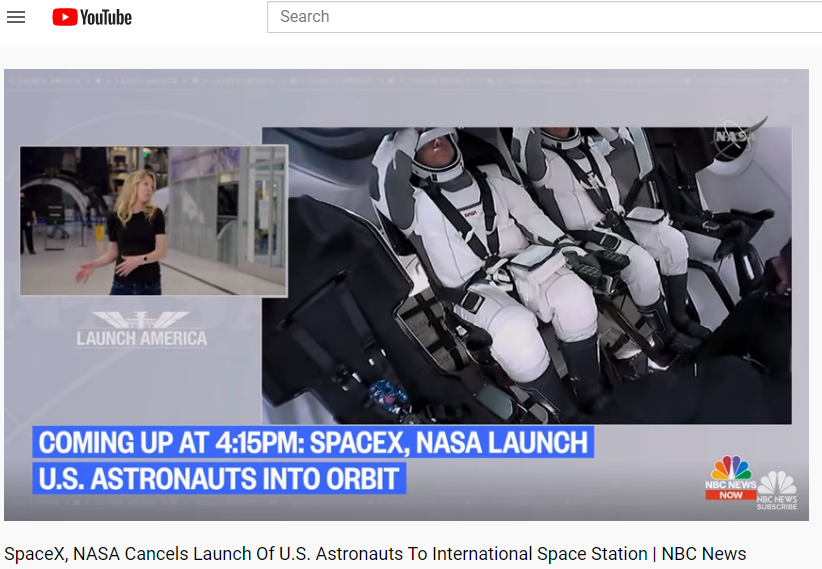Click the video title text

tap(375, 554)
